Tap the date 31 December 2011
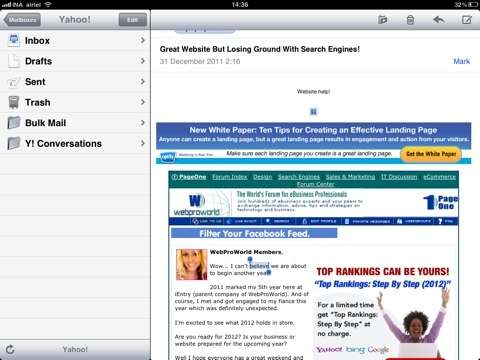 (x=200, y=61)
